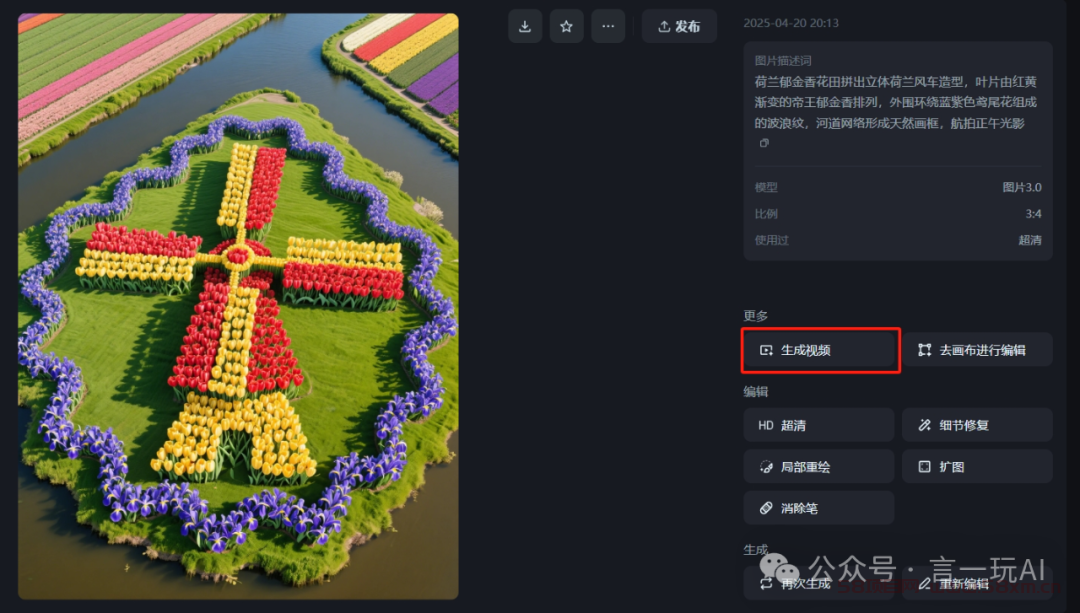Click the 图片描述词 prompt text block
The height and width of the screenshot is (613, 1080).
tap(895, 102)
